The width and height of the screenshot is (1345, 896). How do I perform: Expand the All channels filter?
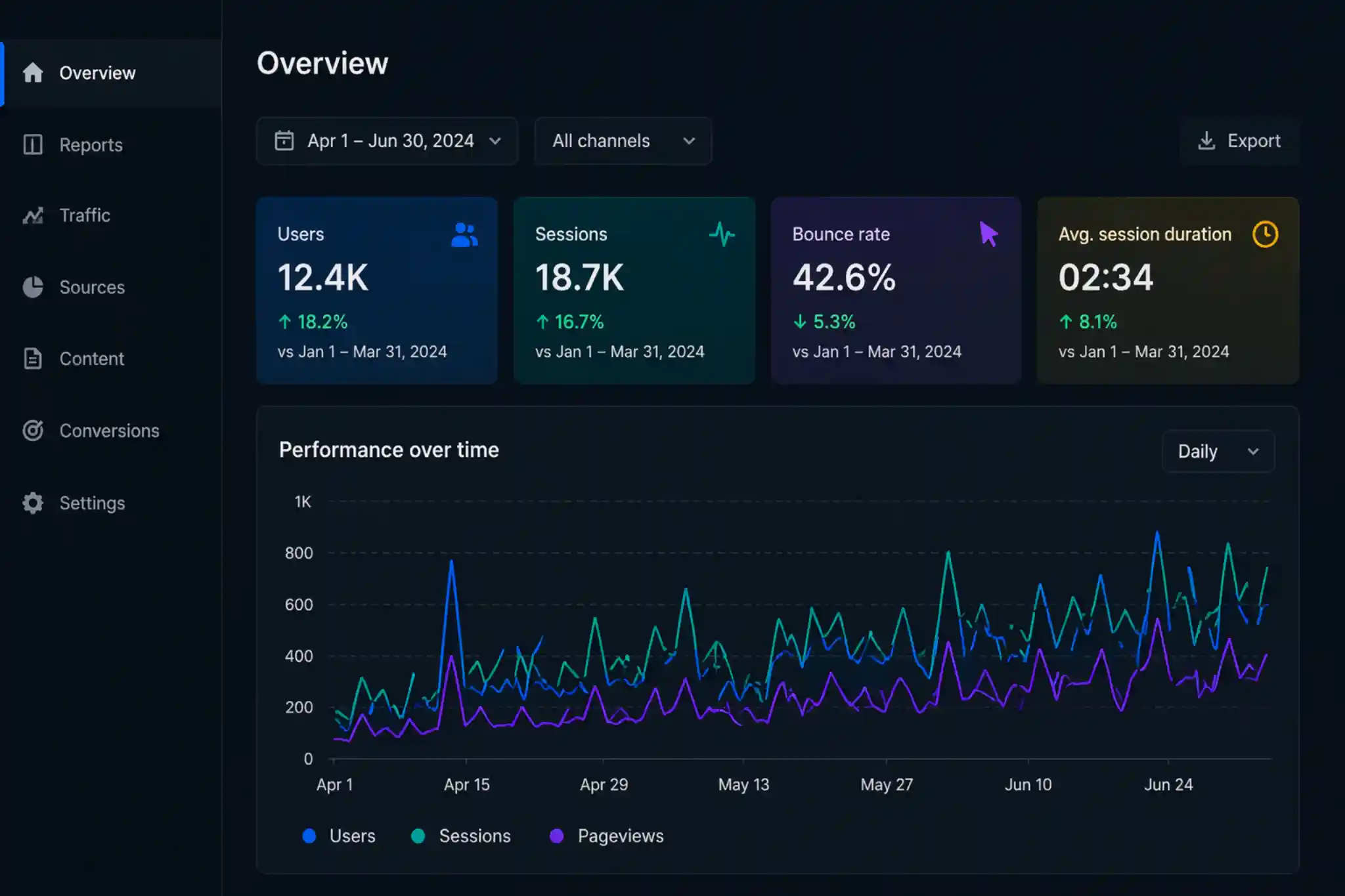click(622, 140)
